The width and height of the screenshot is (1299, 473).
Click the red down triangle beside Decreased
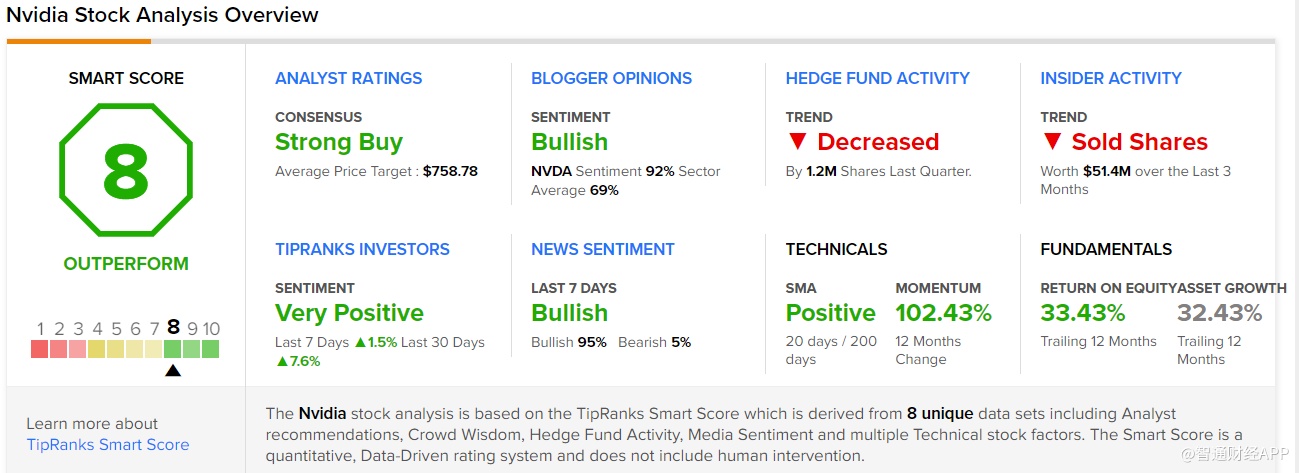(796, 142)
